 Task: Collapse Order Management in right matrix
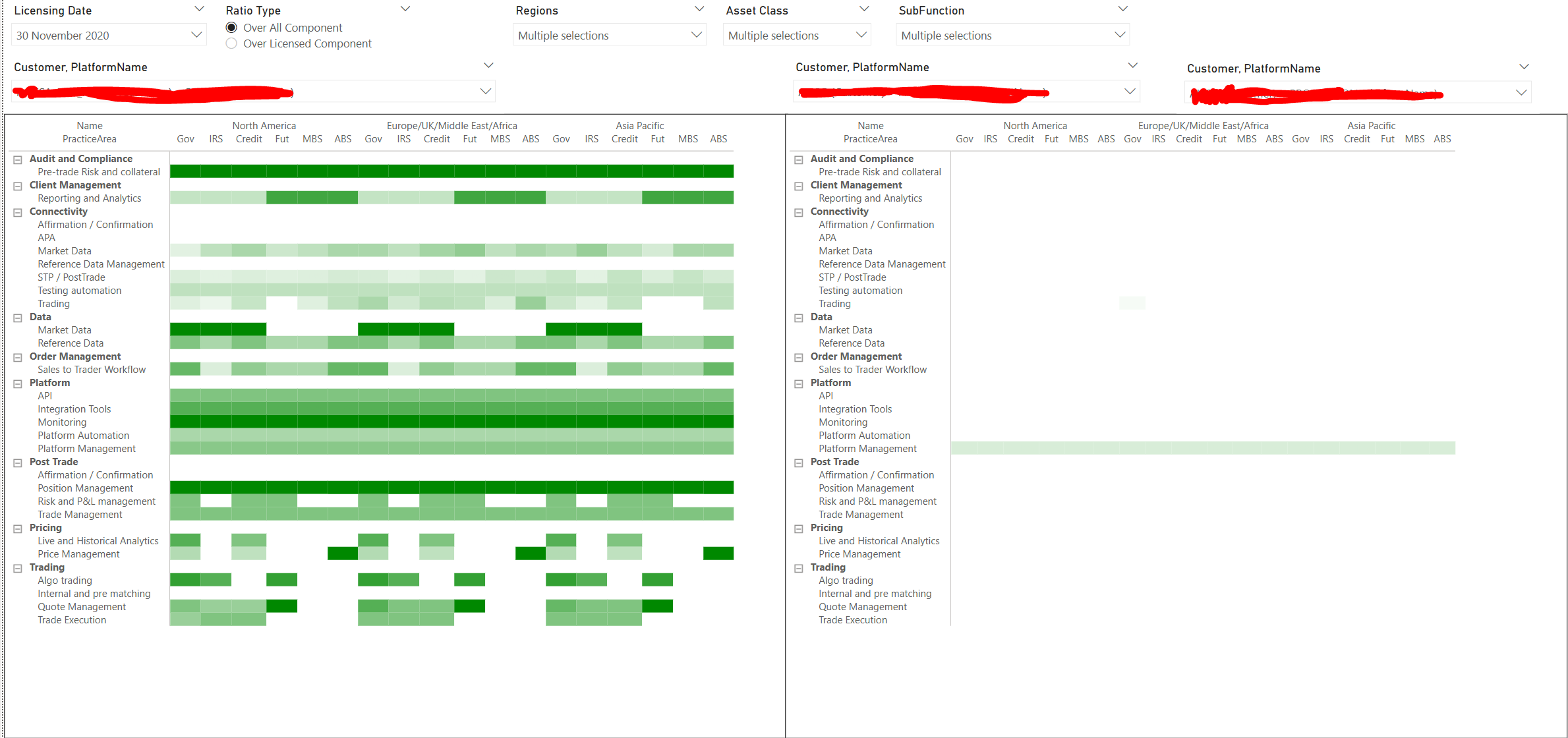point(798,357)
